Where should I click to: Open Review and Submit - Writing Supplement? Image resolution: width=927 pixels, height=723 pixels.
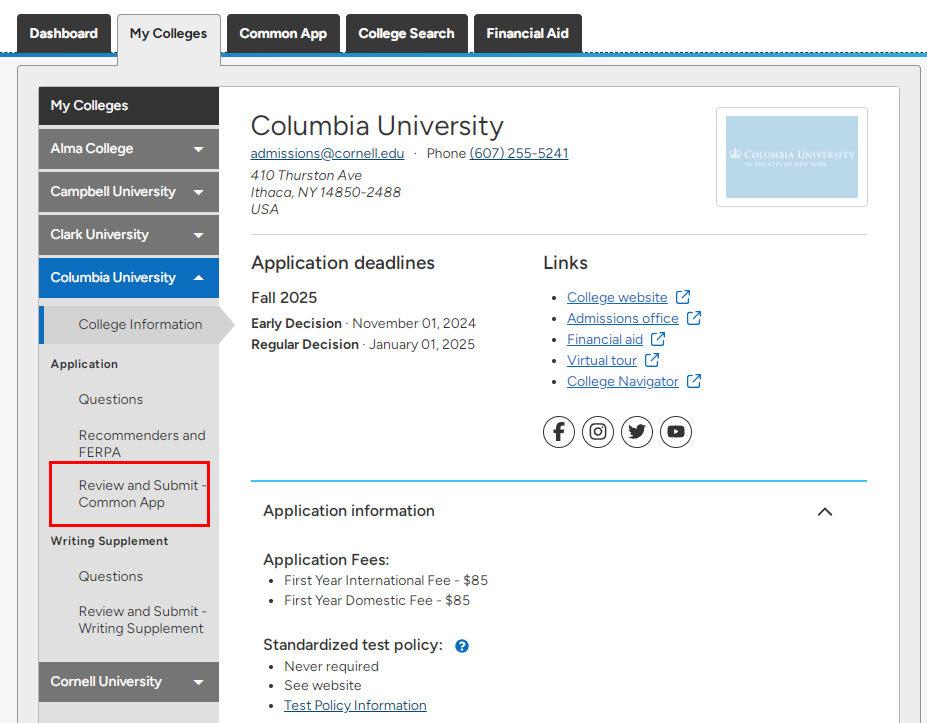coord(142,620)
